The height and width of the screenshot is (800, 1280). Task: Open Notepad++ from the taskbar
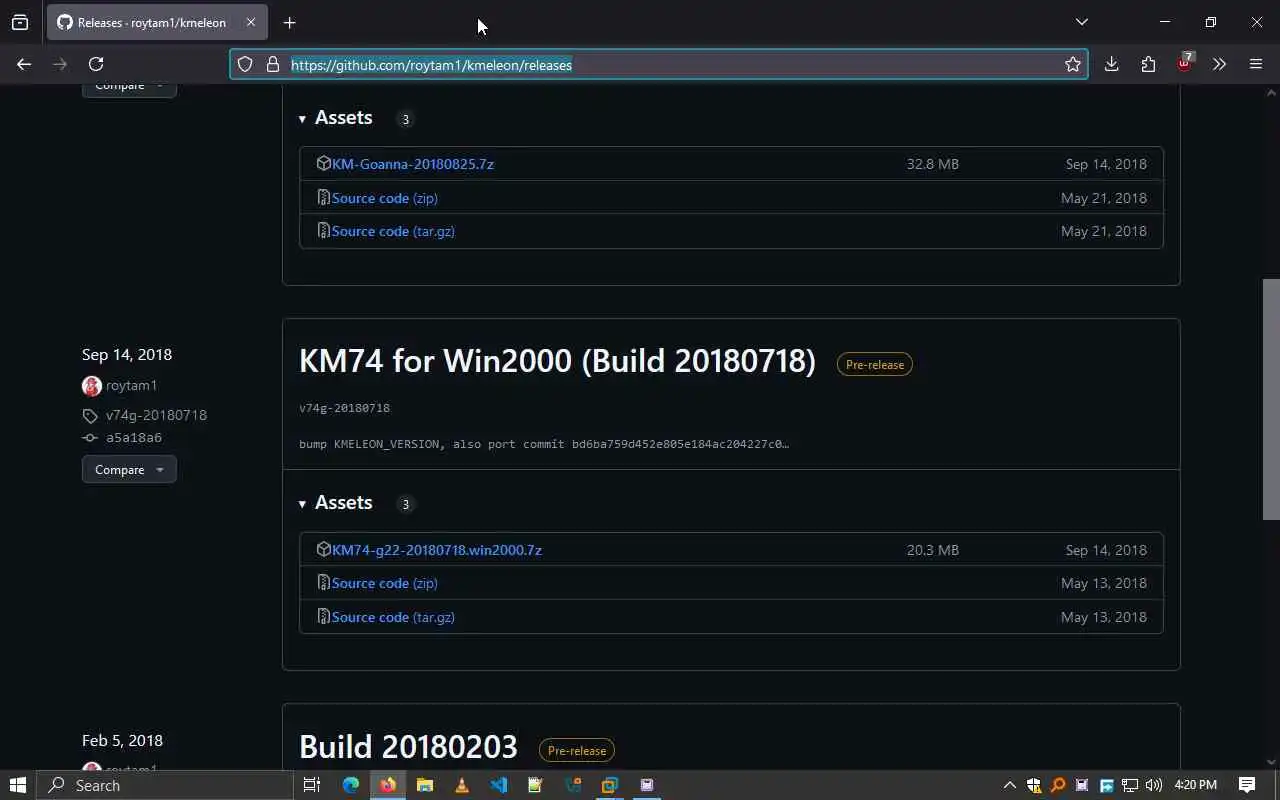pos(535,785)
